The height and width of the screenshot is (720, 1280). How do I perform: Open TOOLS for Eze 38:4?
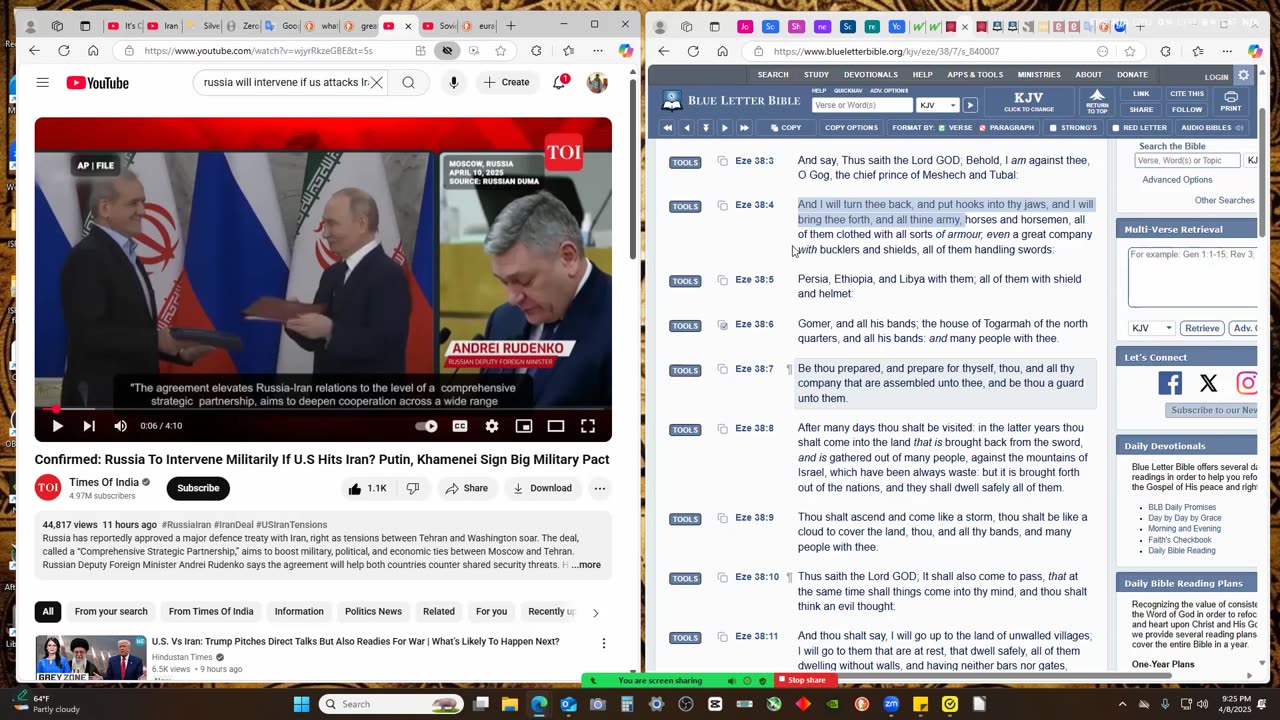[685, 207]
